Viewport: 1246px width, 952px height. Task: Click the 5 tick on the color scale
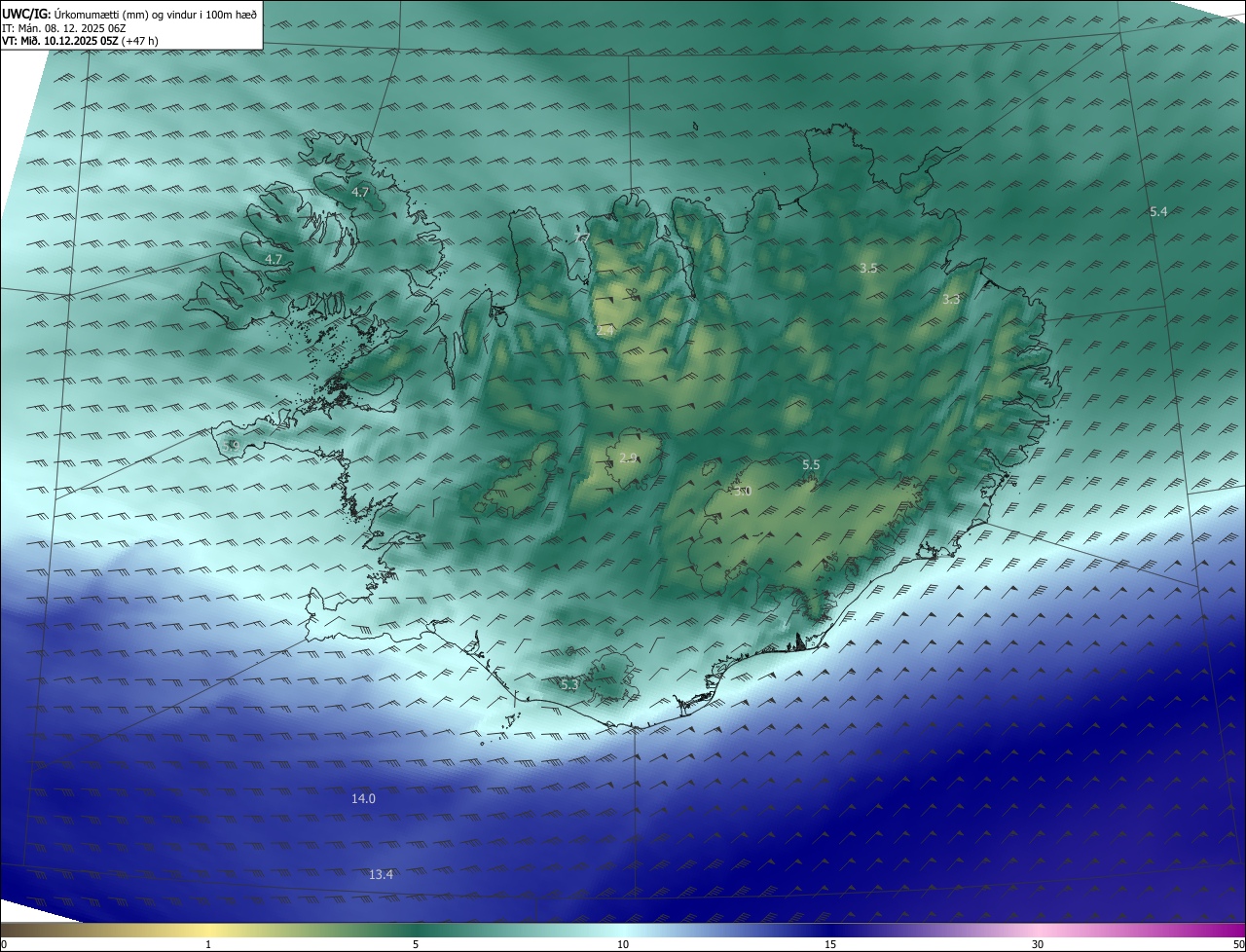[x=416, y=944]
